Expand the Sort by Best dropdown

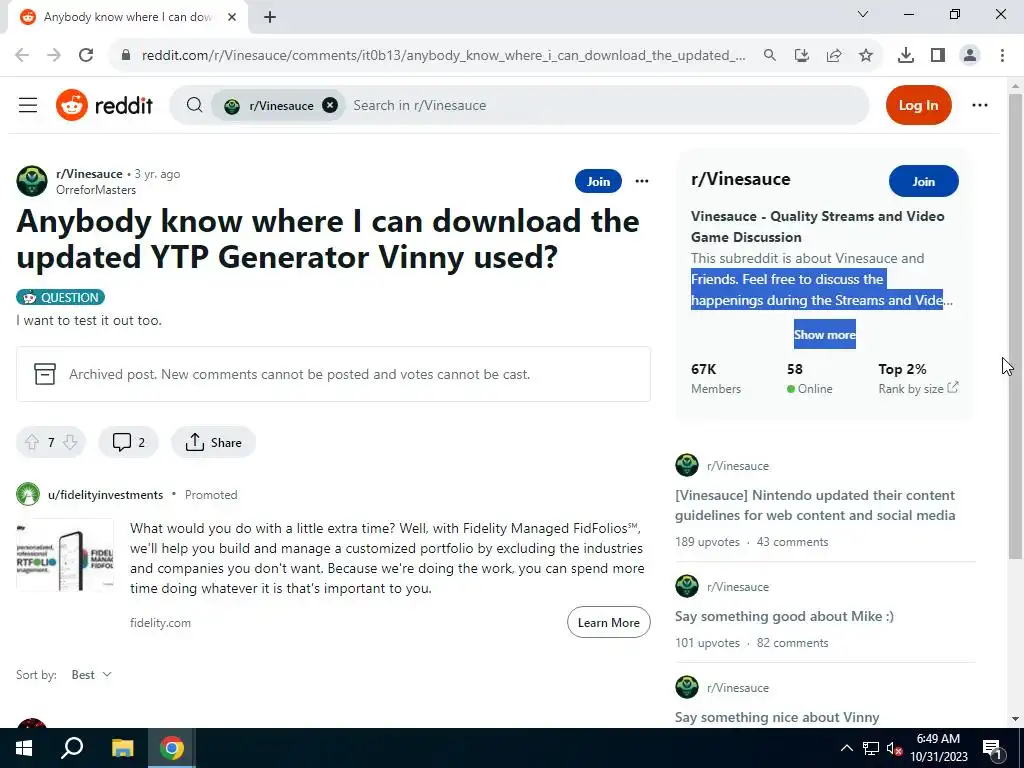tap(91, 675)
